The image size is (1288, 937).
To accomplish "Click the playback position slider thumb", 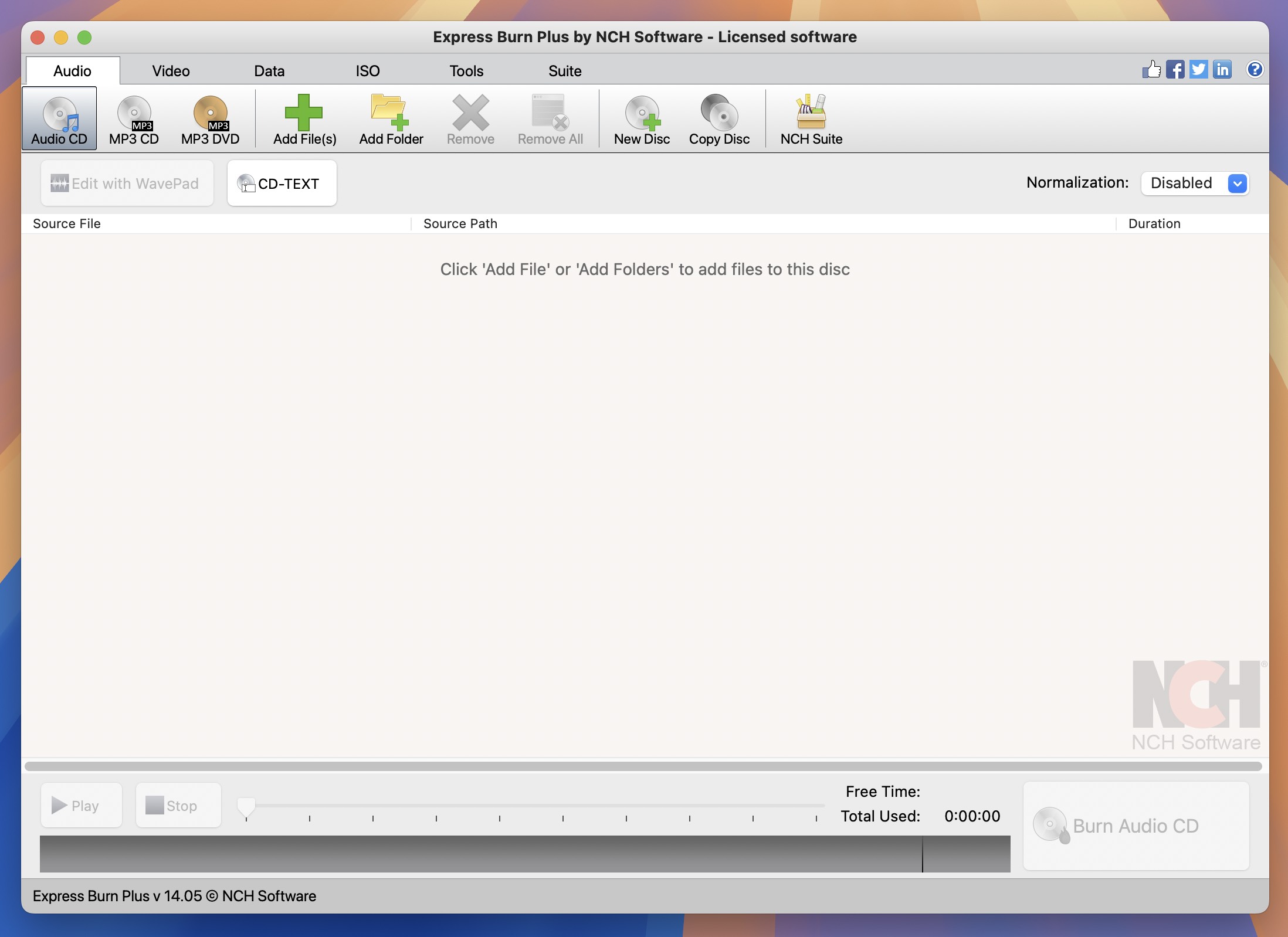I will [246, 808].
